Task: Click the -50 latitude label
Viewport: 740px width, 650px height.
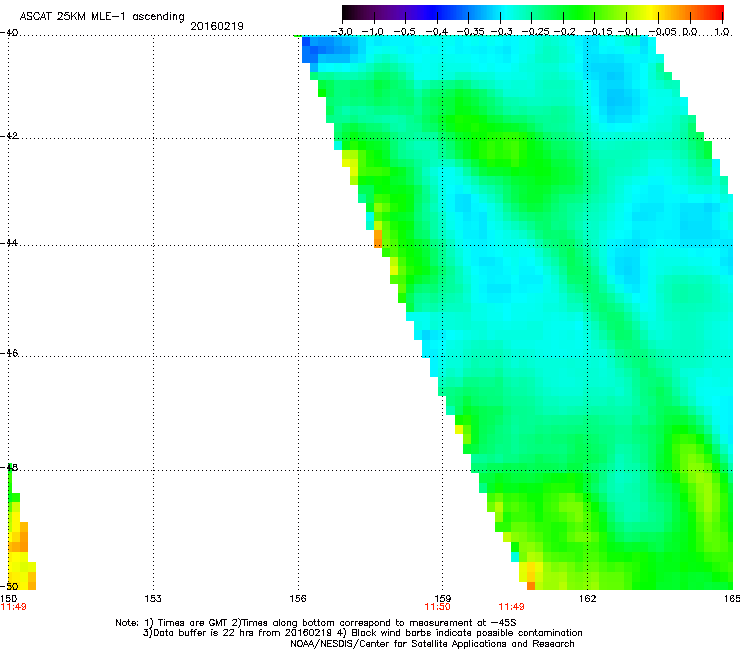Action: [9, 586]
